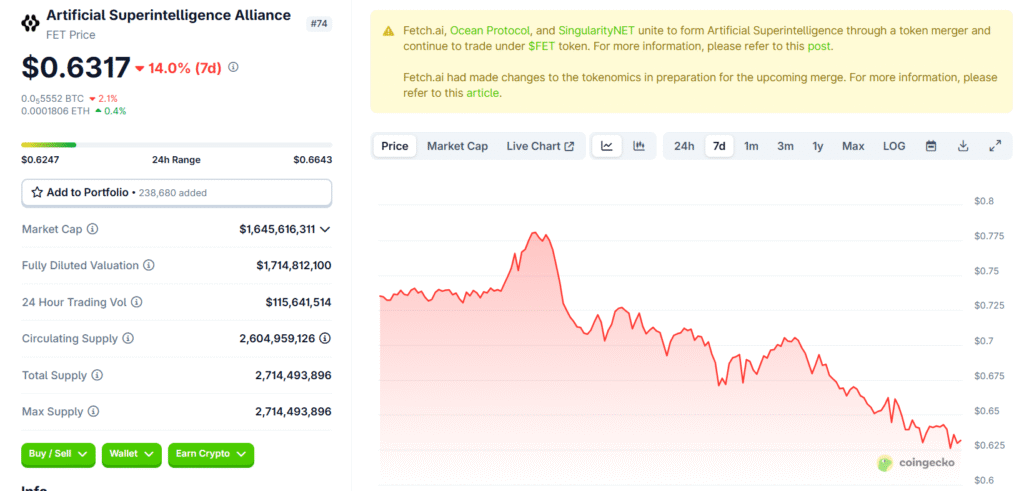Click the 0.0₅5552 BTC price text
1024x491 pixels.
(52, 99)
